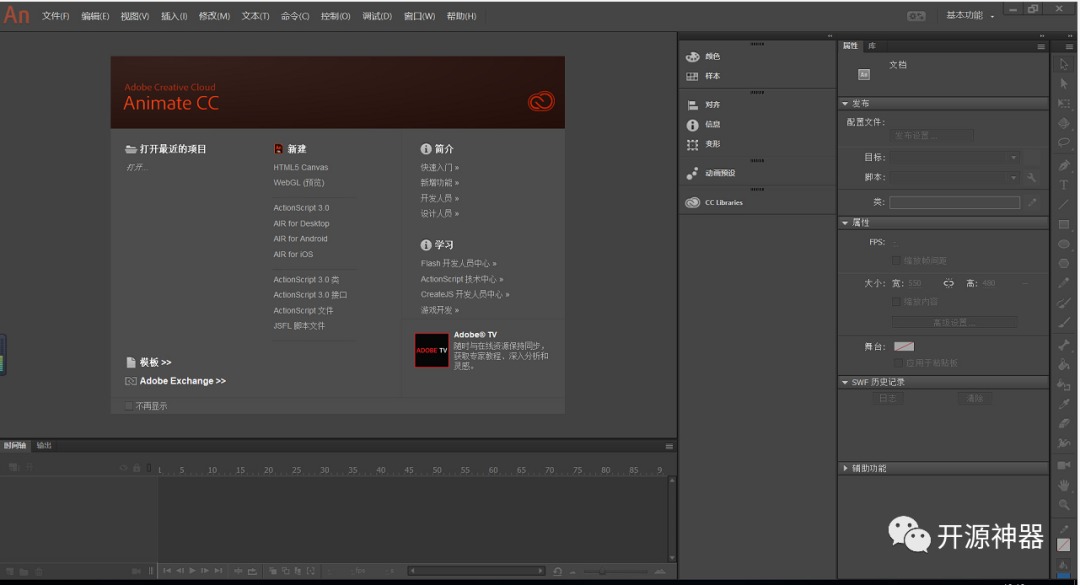Select the Eraser tool
The height and width of the screenshot is (585, 1080).
[1064, 424]
